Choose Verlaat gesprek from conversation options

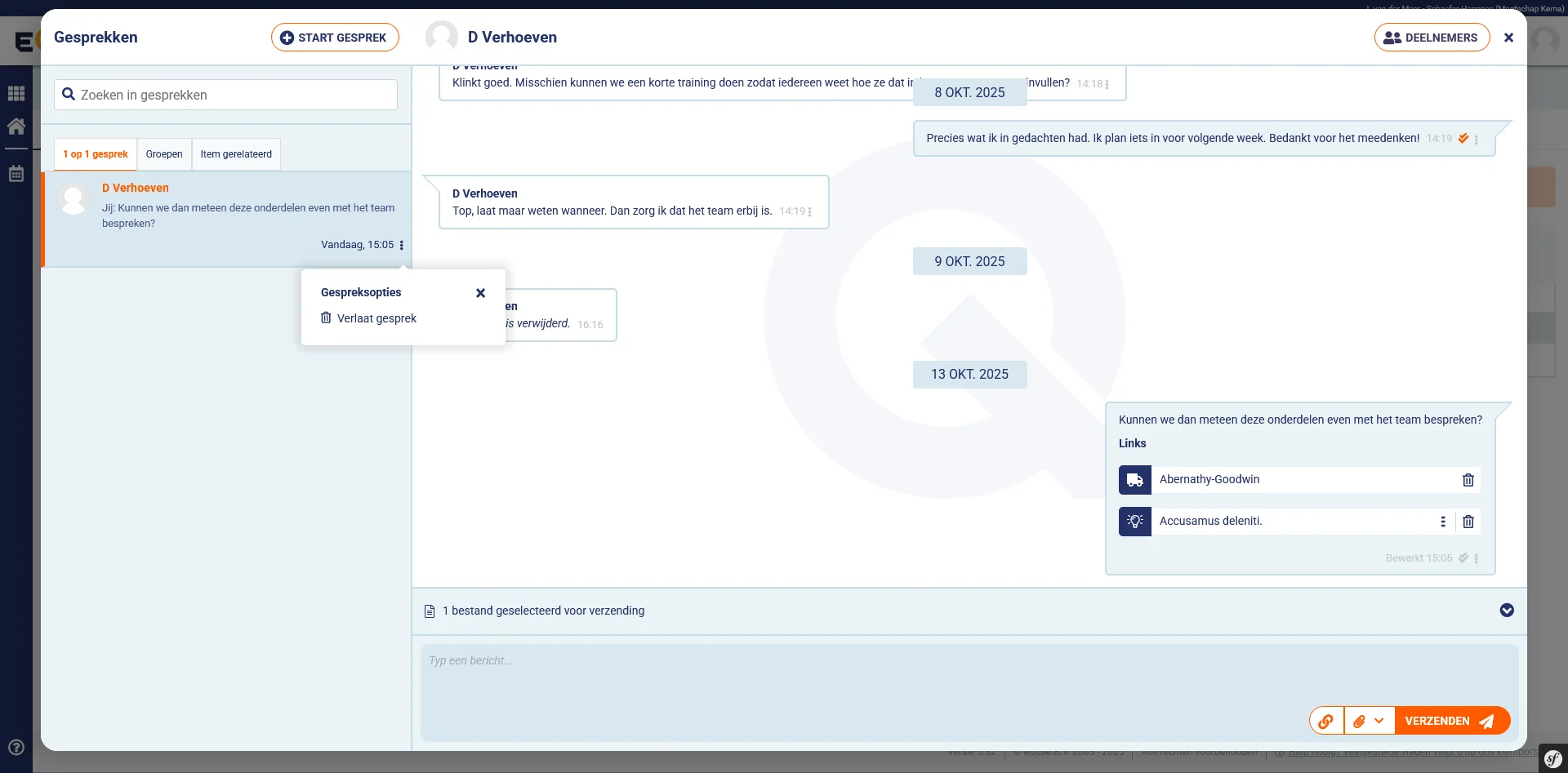pos(376,318)
